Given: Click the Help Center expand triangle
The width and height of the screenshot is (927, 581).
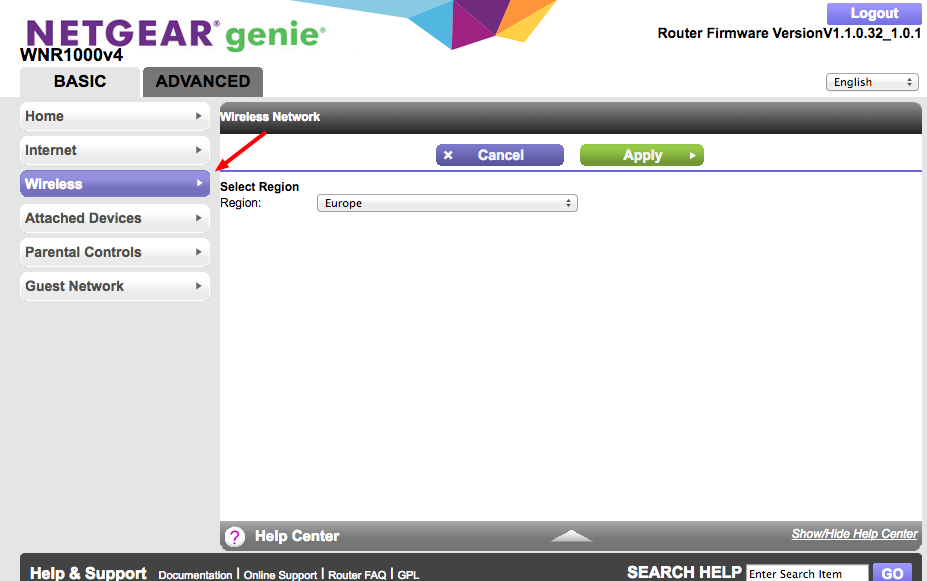Looking at the screenshot, I should point(571,536).
